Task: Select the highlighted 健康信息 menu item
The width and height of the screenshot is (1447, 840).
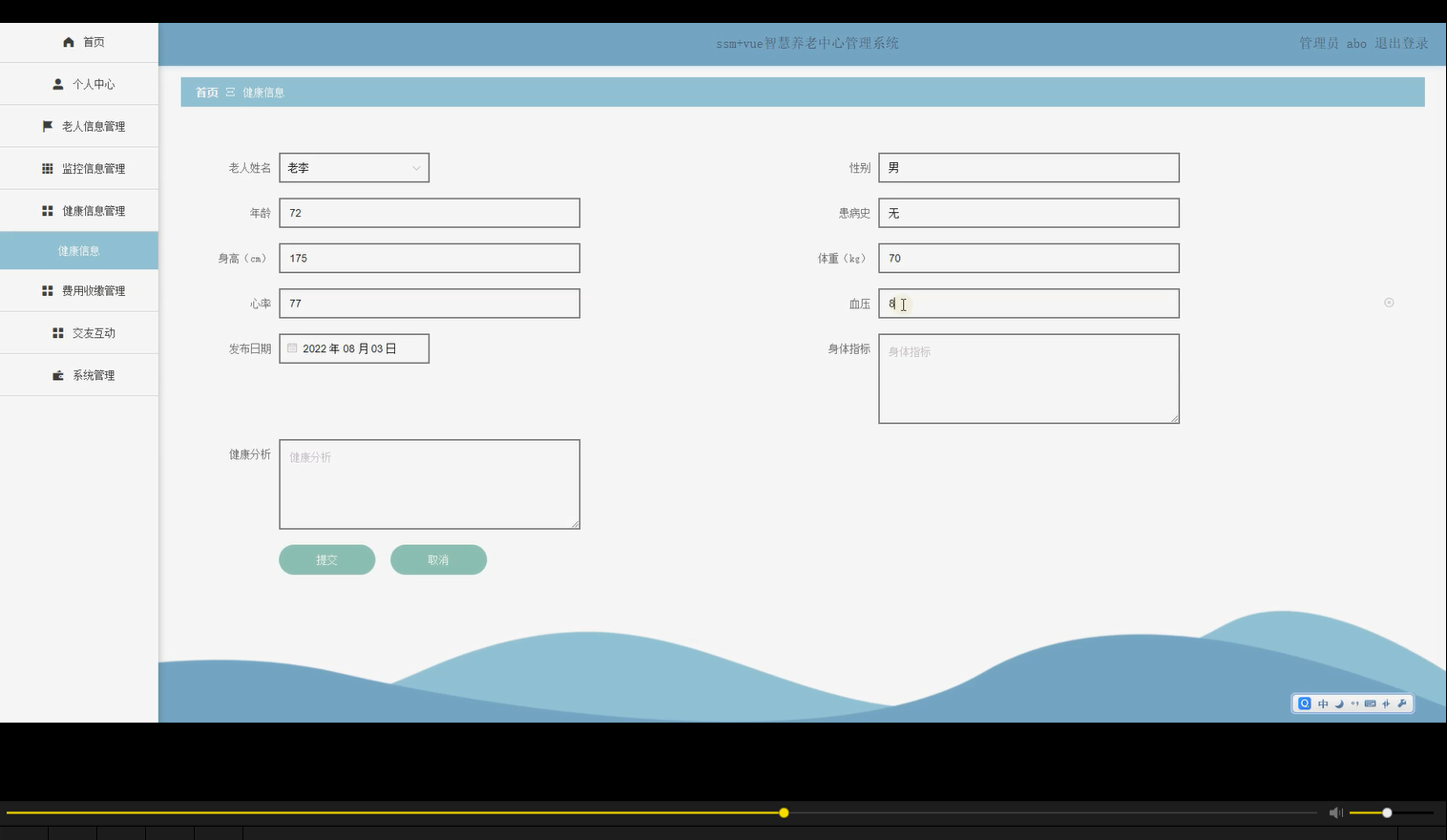Action: click(x=79, y=250)
